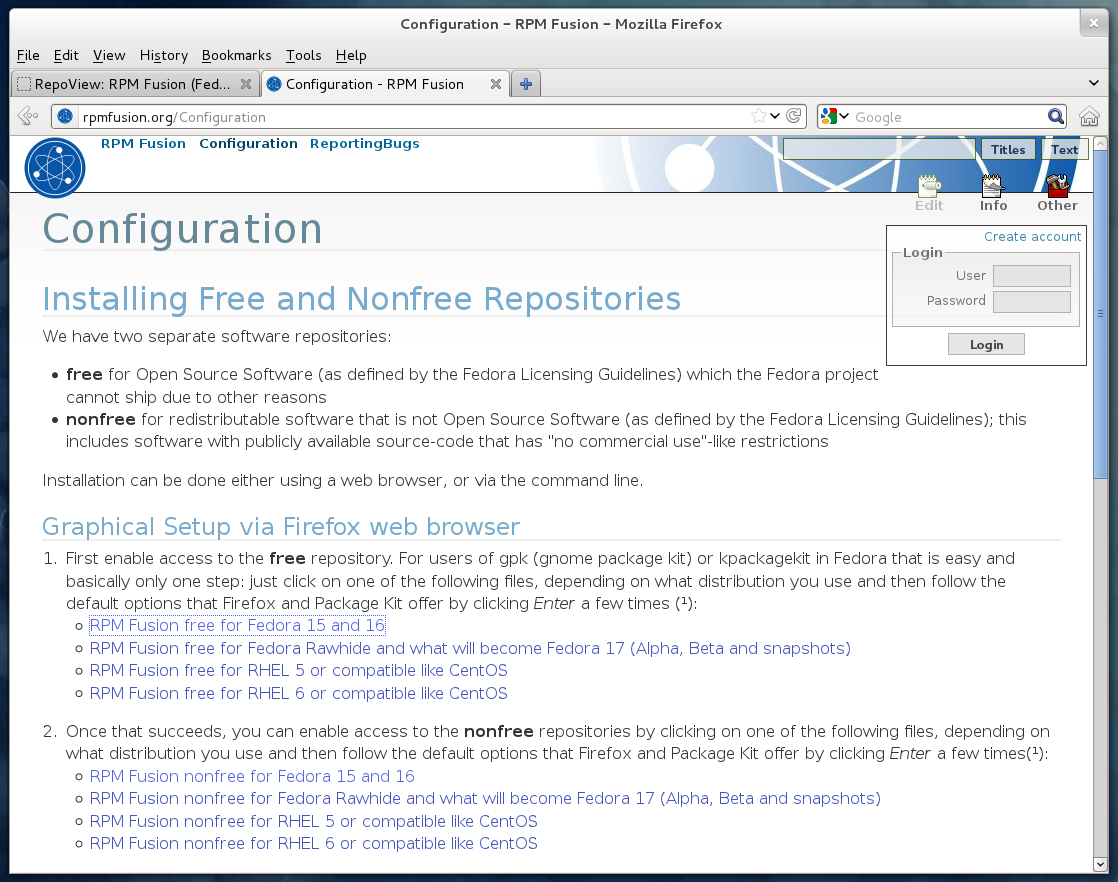This screenshot has width=1118, height=882.
Task: Click the Google search box
Action: [948, 116]
